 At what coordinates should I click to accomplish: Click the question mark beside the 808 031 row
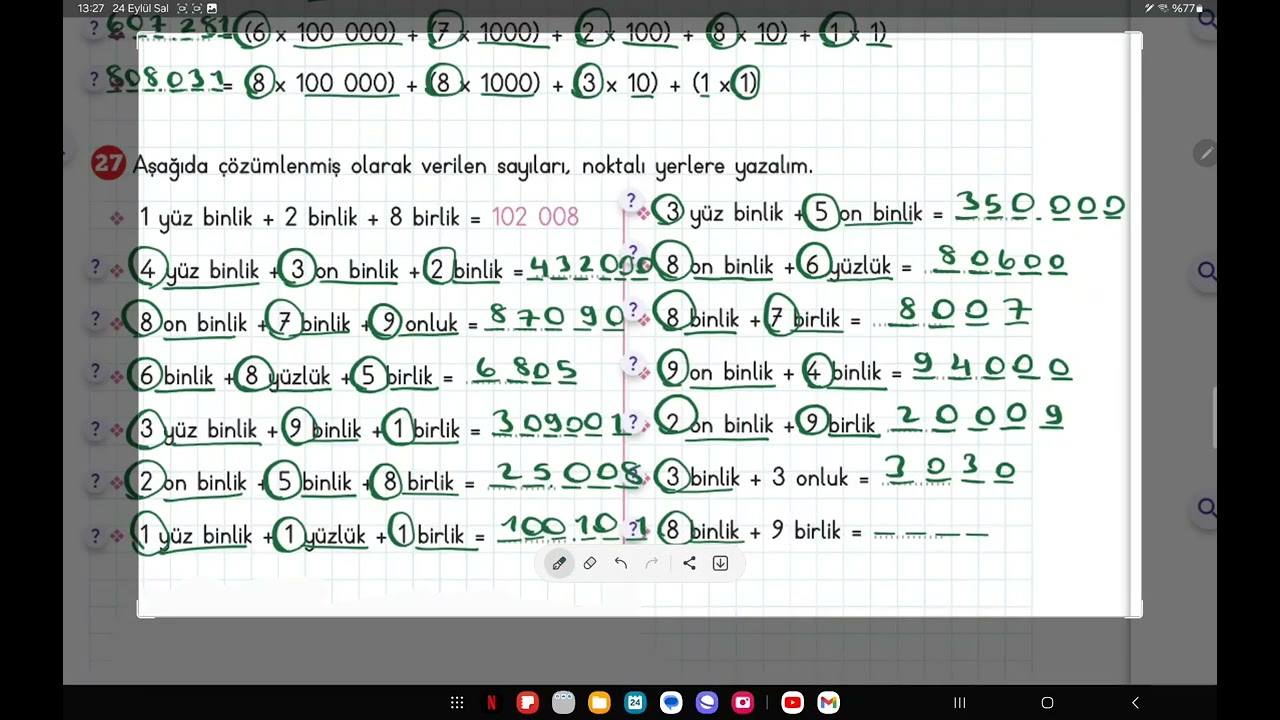click(95, 79)
